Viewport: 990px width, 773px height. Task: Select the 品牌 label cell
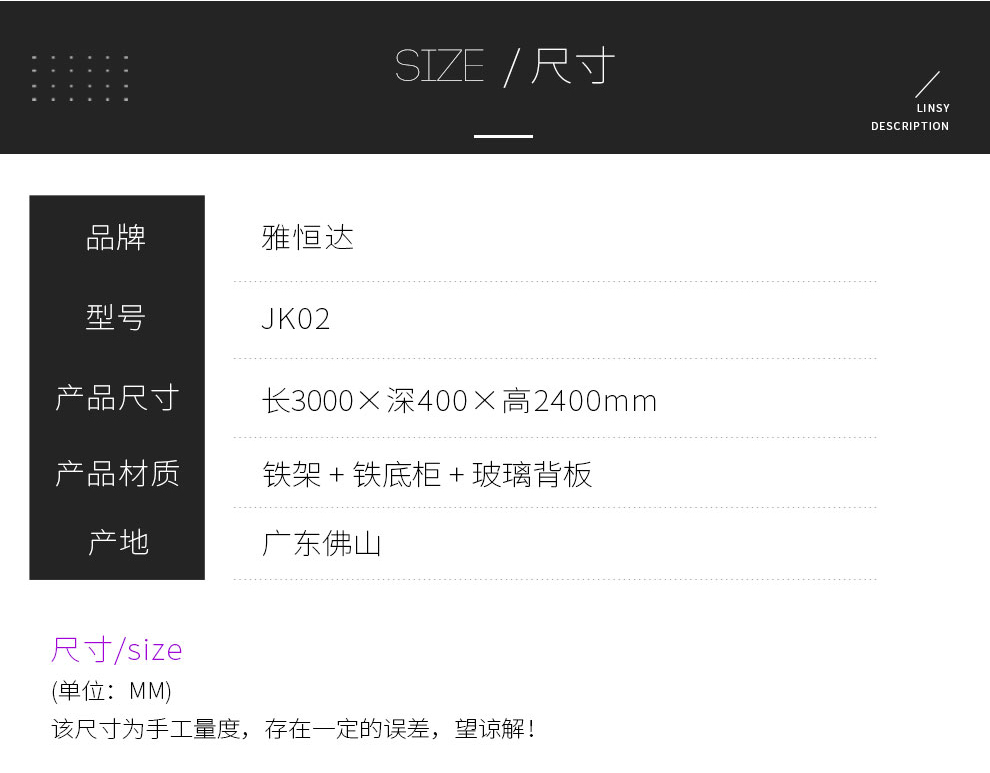(x=117, y=238)
